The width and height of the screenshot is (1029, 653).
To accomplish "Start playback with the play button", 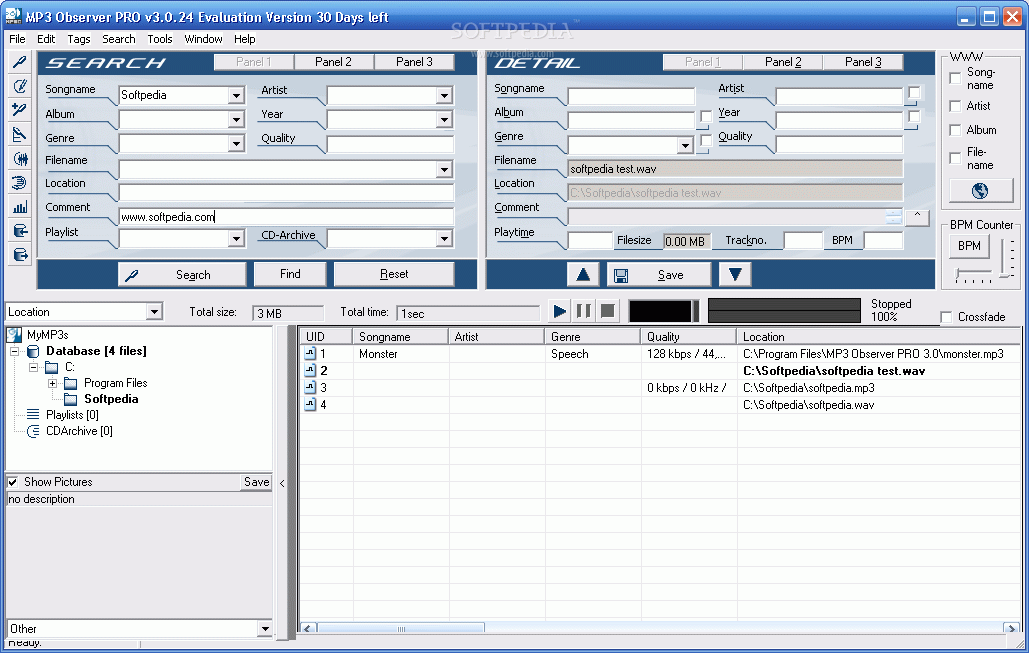I will (x=559, y=310).
